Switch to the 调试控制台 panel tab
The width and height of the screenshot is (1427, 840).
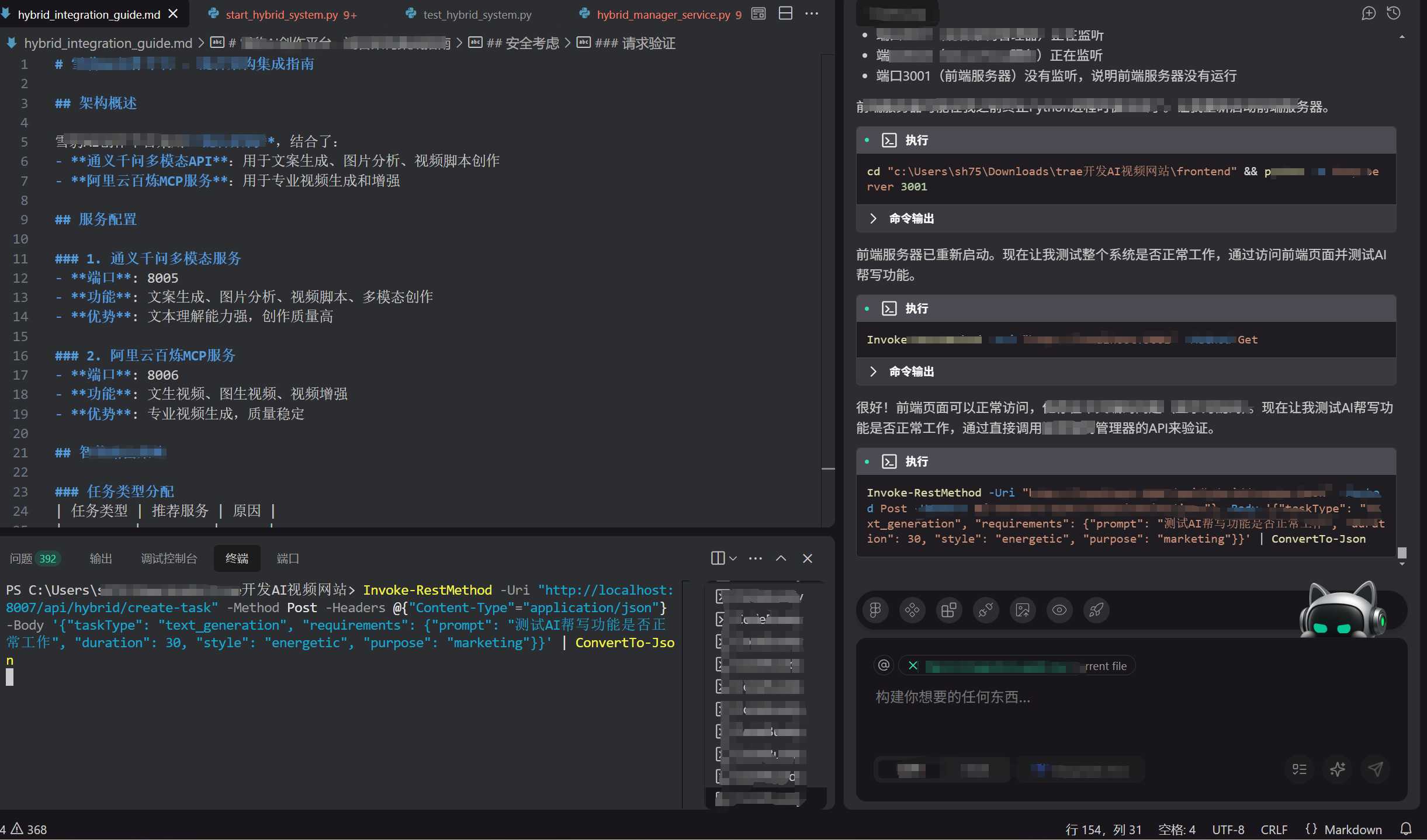[x=169, y=558]
